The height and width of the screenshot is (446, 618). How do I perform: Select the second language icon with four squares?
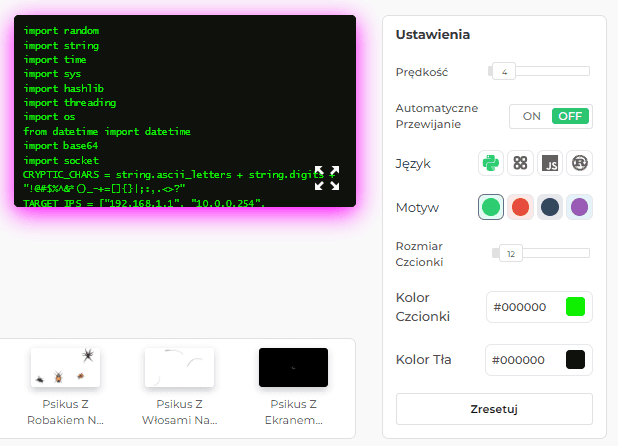coord(520,163)
